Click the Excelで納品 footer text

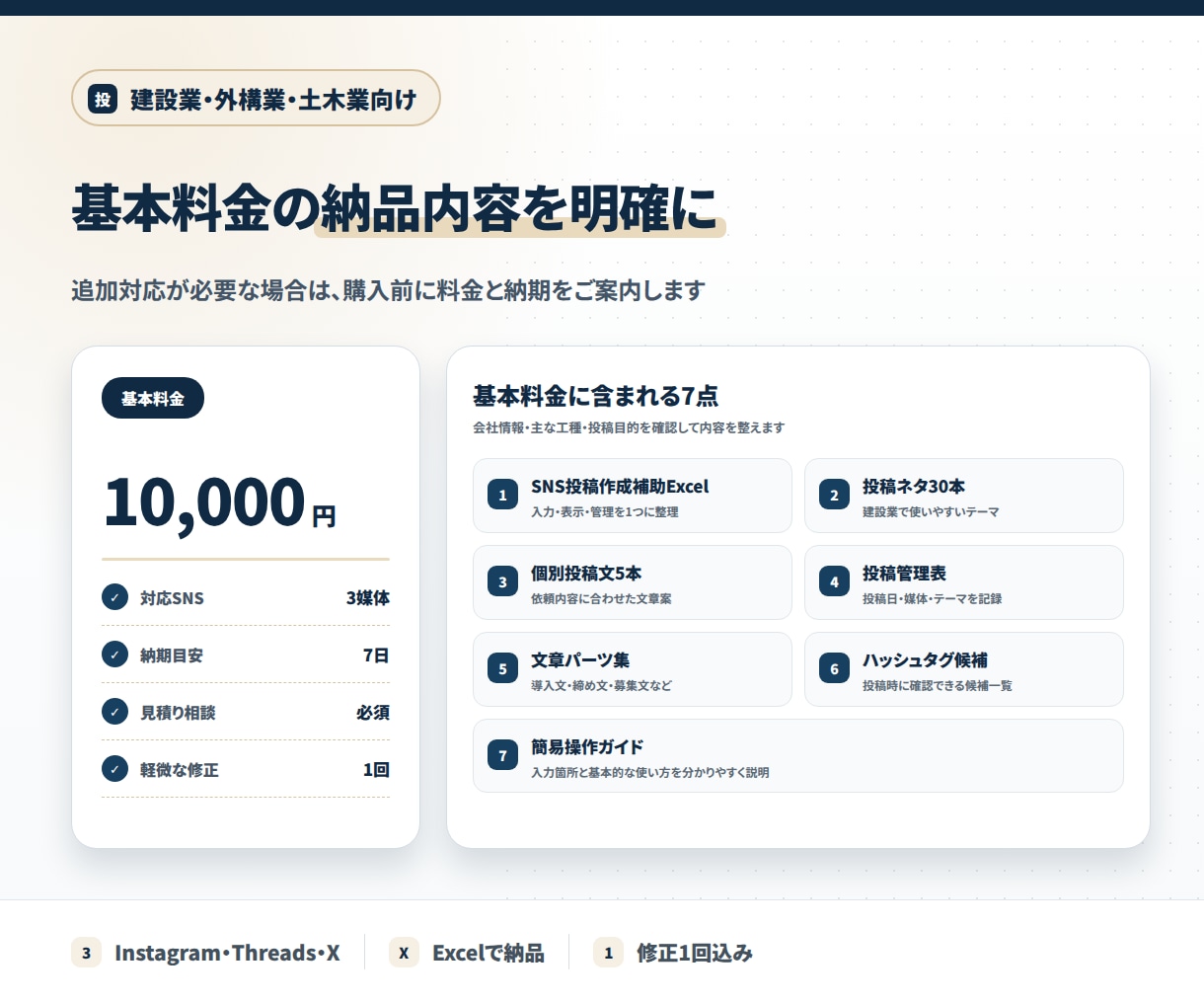[x=489, y=954]
